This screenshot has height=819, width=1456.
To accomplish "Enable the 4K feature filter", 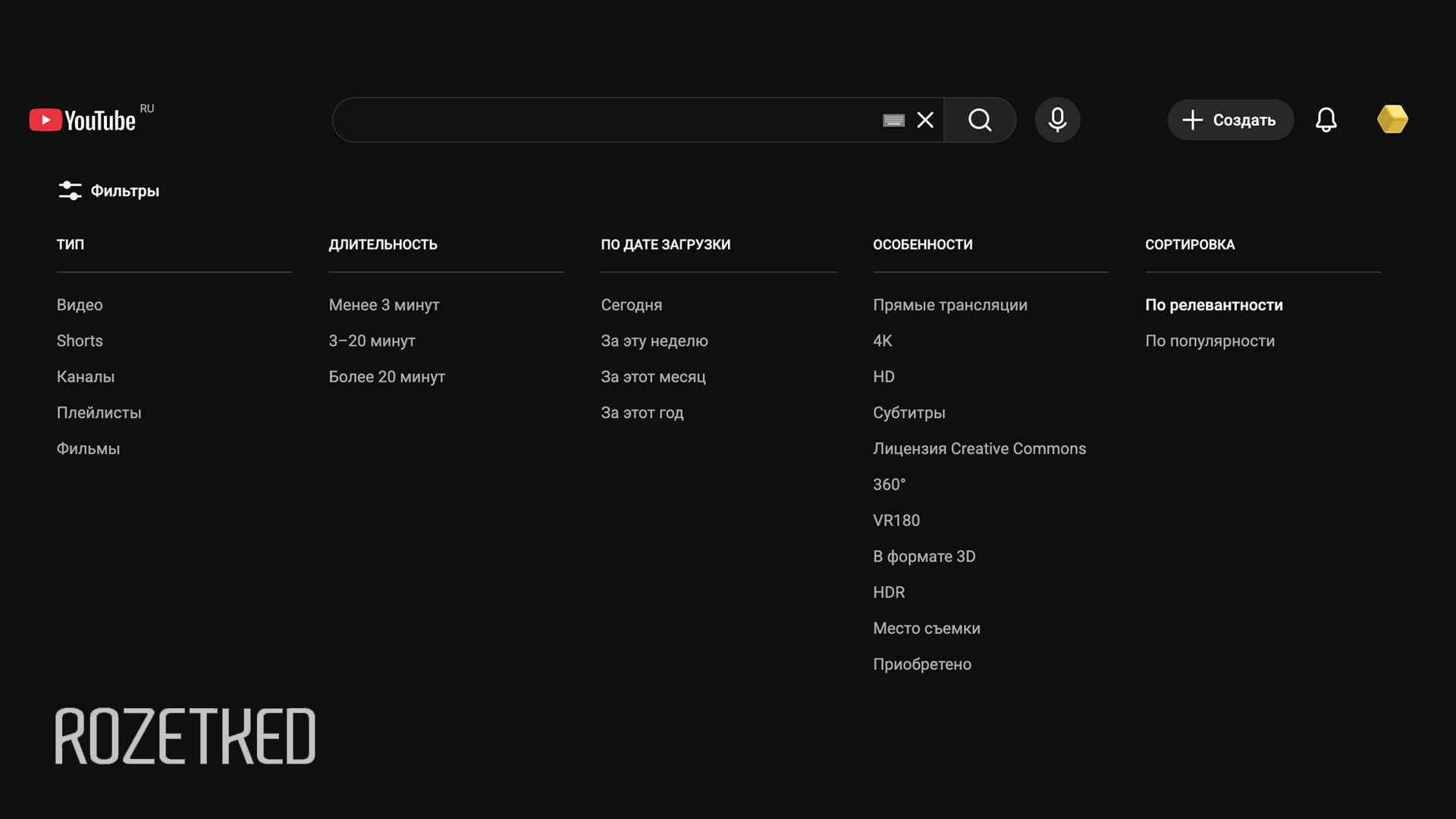I will (x=882, y=340).
